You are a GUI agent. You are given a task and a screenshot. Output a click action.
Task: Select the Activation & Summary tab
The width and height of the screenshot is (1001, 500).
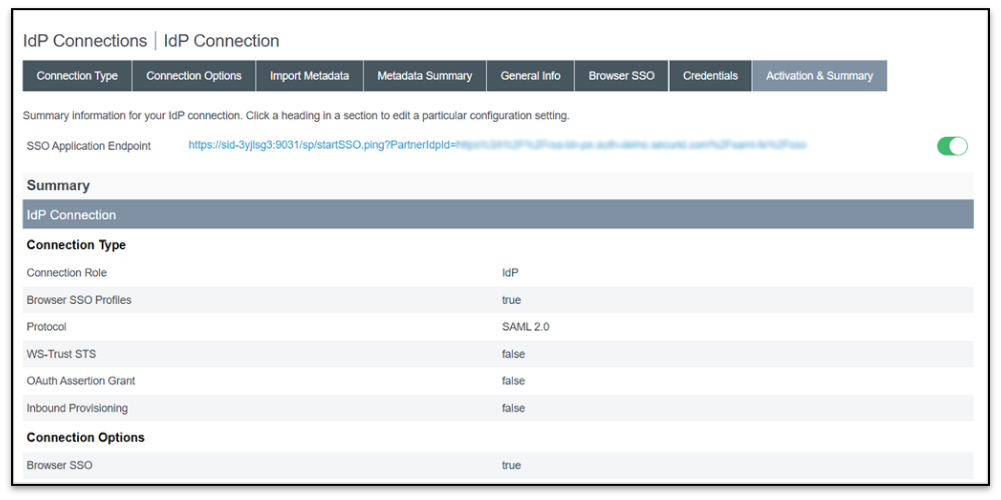click(x=819, y=76)
